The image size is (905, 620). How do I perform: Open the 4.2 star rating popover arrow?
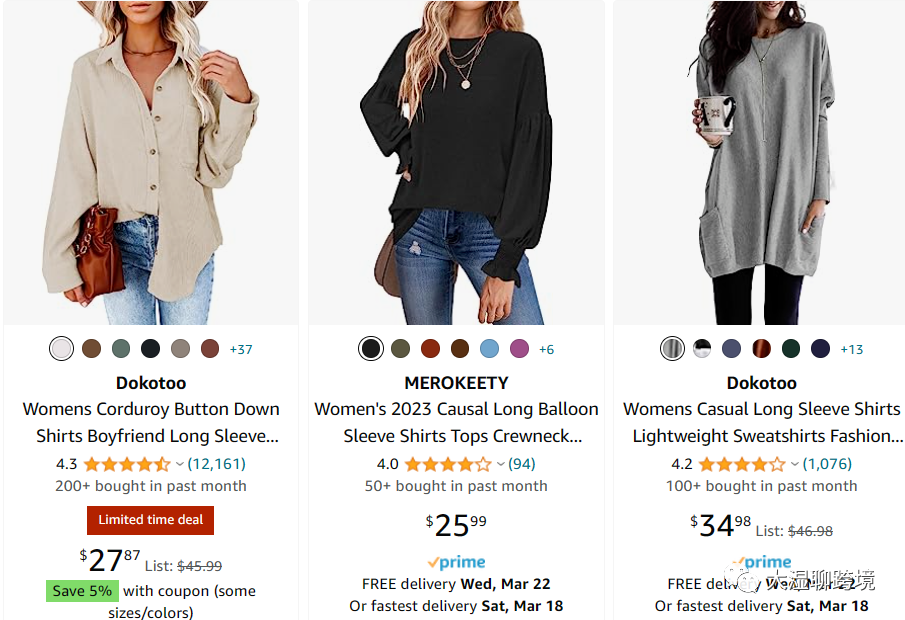(x=795, y=464)
